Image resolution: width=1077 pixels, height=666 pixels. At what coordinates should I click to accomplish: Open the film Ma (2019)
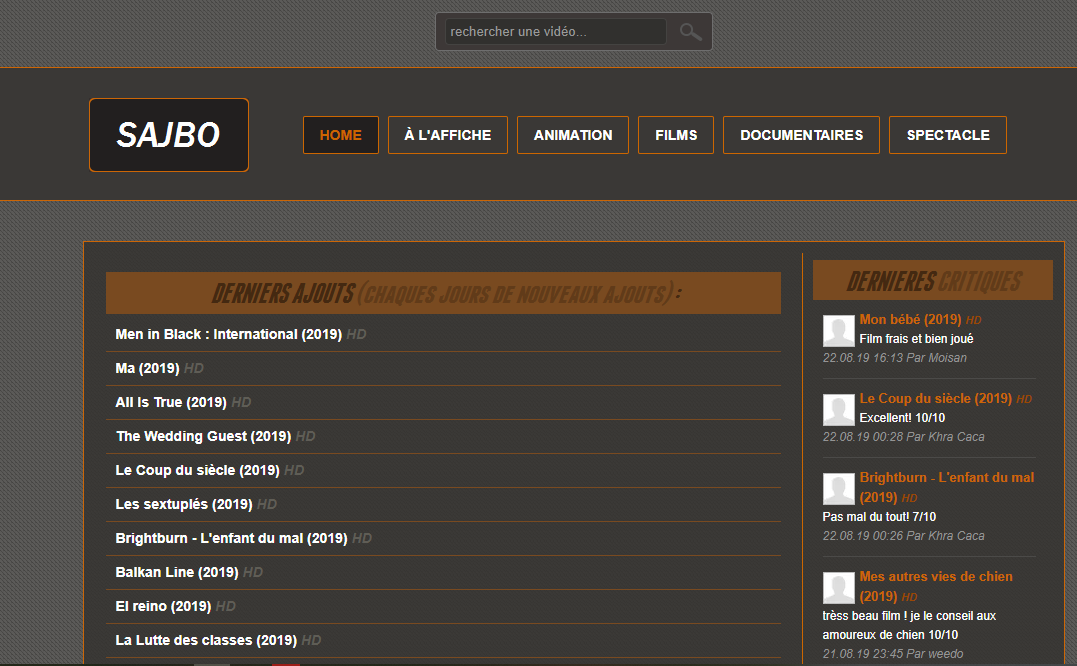tap(147, 369)
